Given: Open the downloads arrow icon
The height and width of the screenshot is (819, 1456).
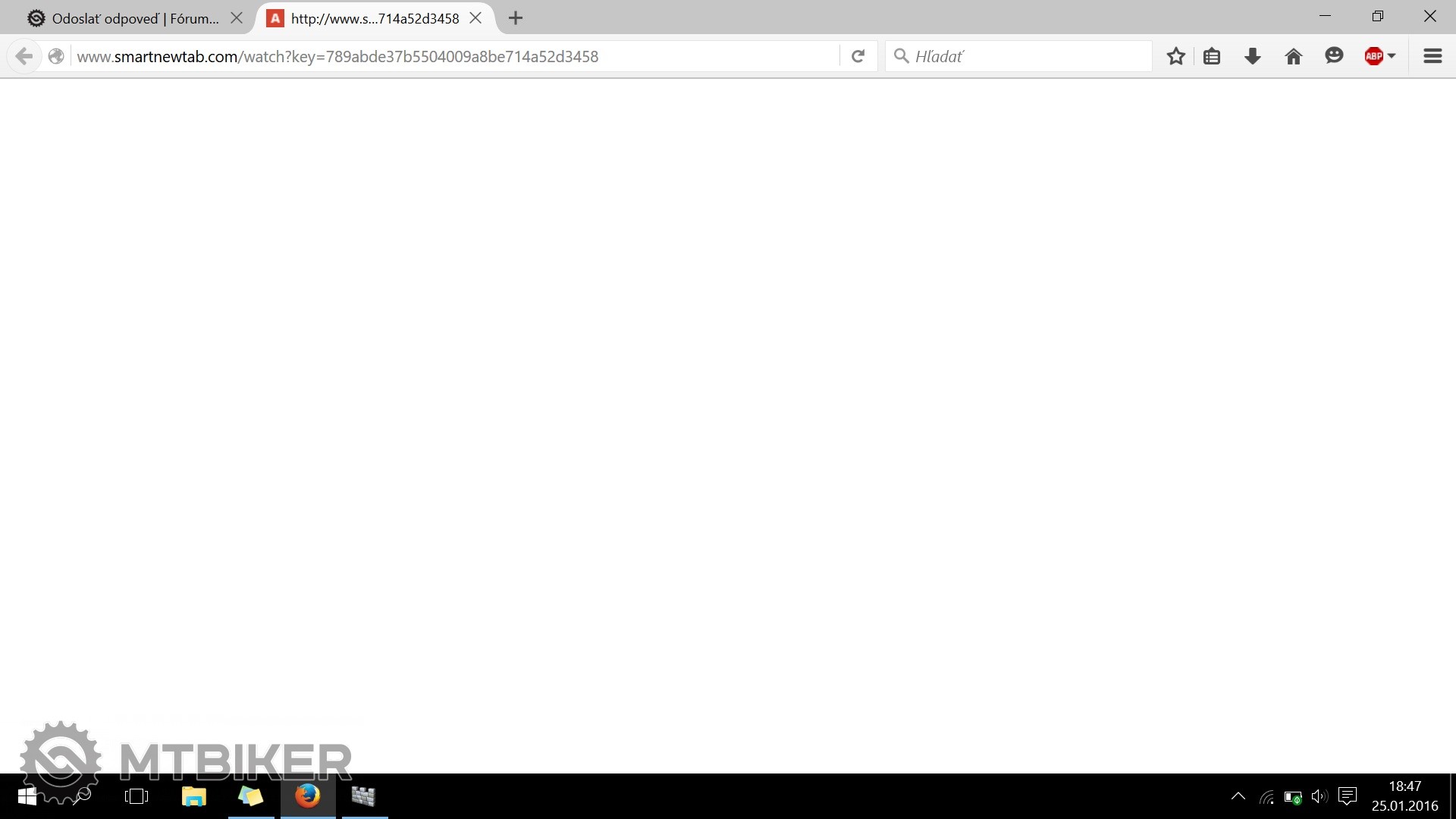Looking at the screenshot, I should tap(1253, 56).
